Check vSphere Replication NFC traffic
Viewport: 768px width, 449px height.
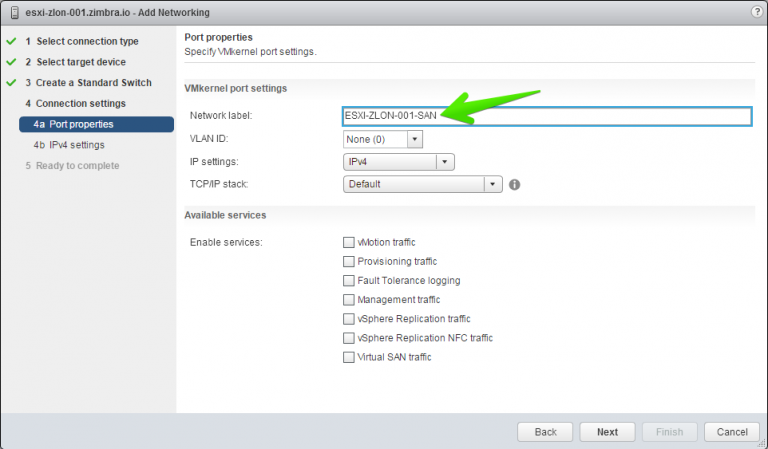coord(349,338)
